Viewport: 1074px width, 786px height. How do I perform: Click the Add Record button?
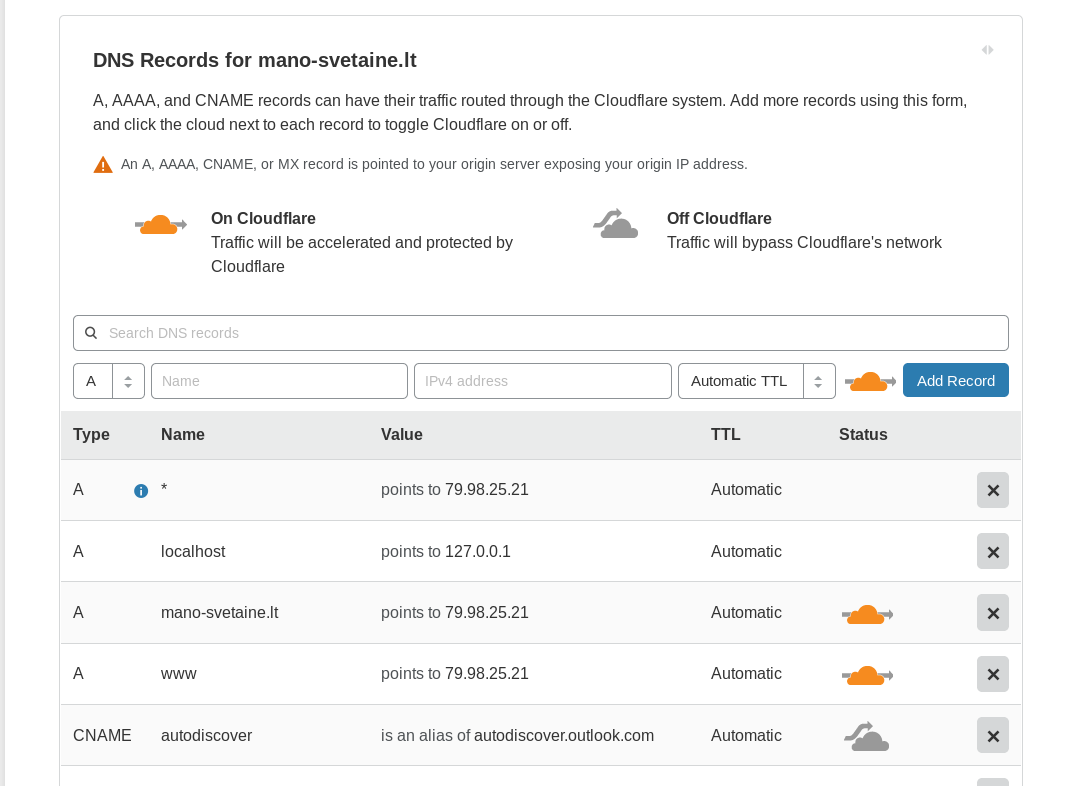(955, 381)
